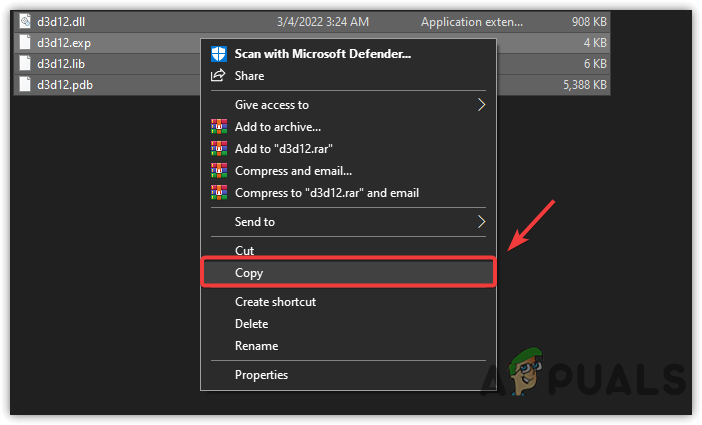The image size is (702, 425).
Task: Choose Compress and email option
Action: point(348,171)
